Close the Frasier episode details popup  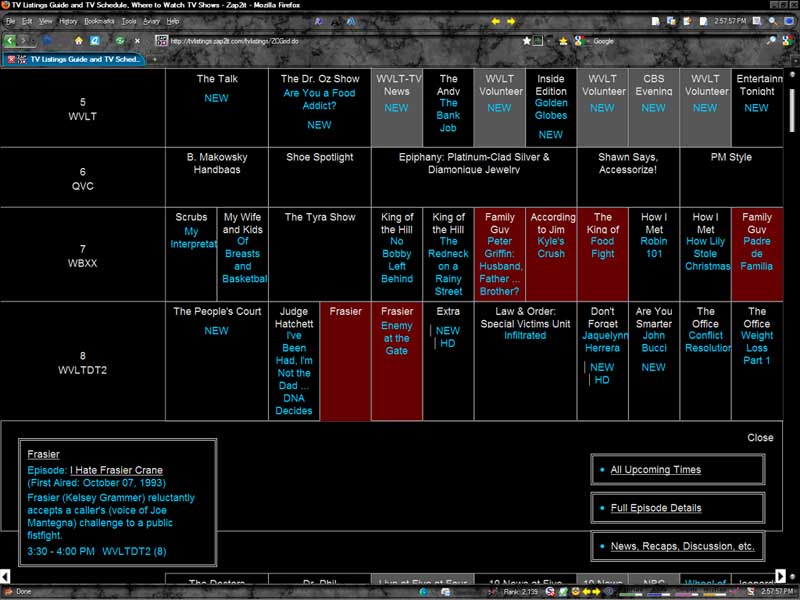point(760,438)
